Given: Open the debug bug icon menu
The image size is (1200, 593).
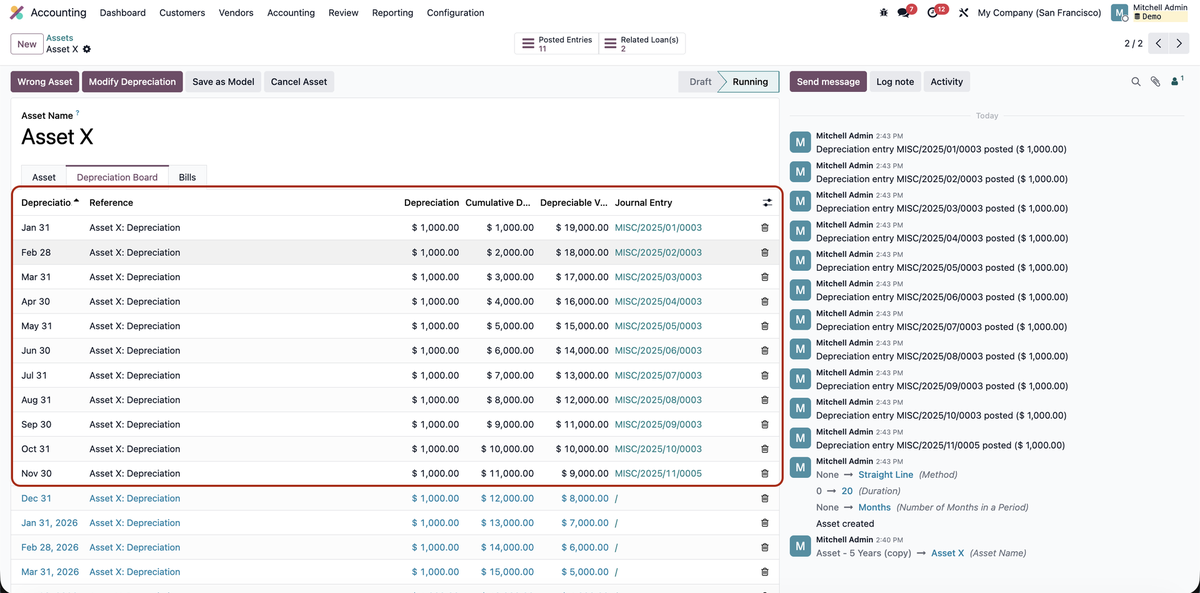Looking at the screenshot, I should [x=883, y=13].
